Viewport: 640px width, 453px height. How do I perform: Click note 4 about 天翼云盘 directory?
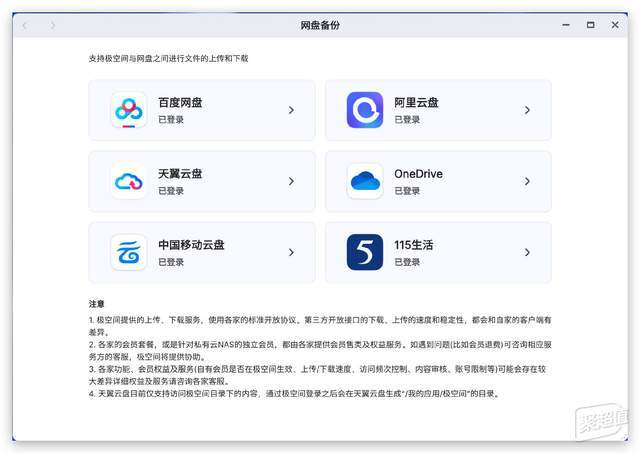coord(294,394)
